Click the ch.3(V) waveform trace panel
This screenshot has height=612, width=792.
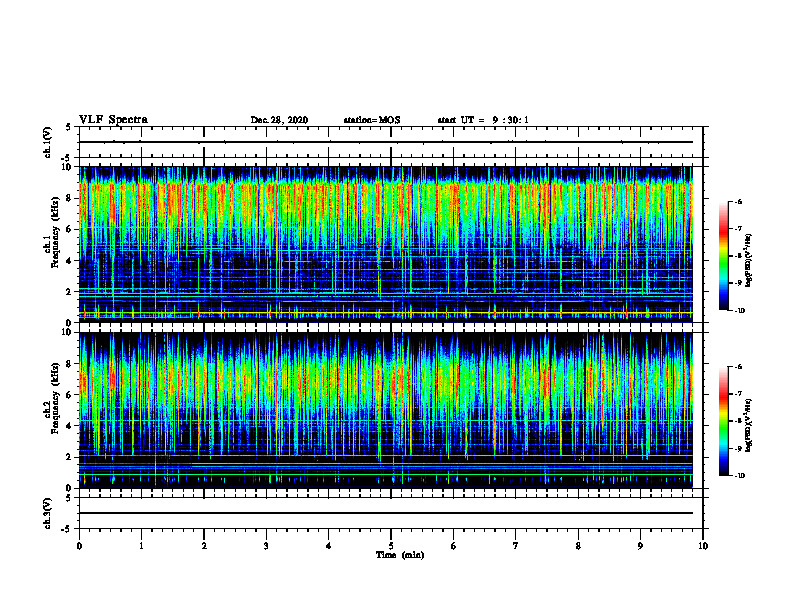tap(391, 513)
